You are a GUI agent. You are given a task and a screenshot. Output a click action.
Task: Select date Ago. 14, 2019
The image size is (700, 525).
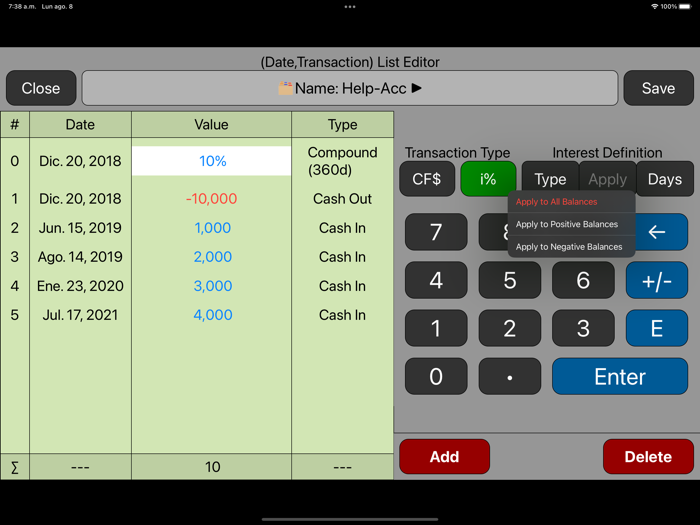click(80, 257)
